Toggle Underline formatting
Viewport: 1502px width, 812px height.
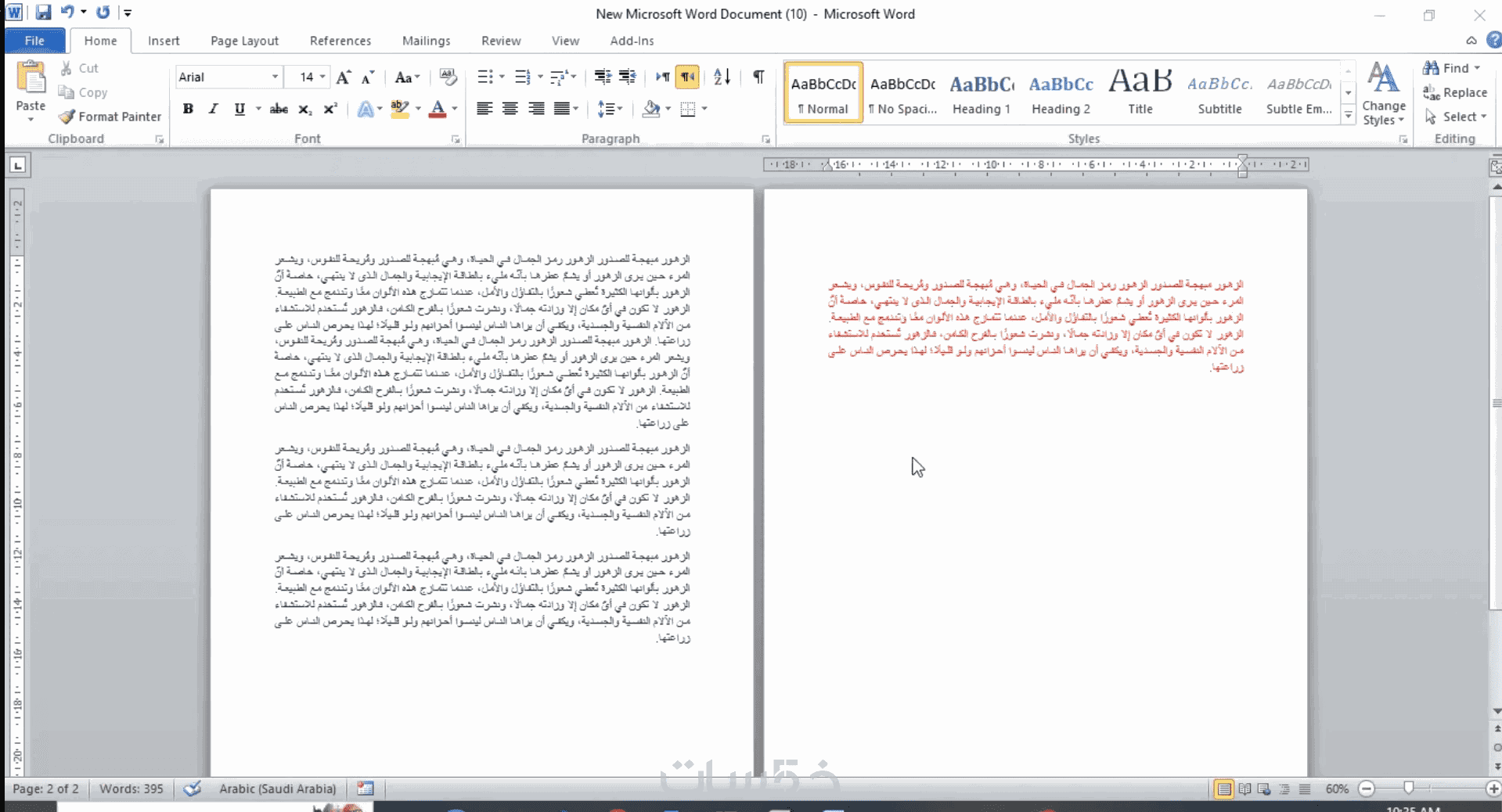(x=240, y=109)
